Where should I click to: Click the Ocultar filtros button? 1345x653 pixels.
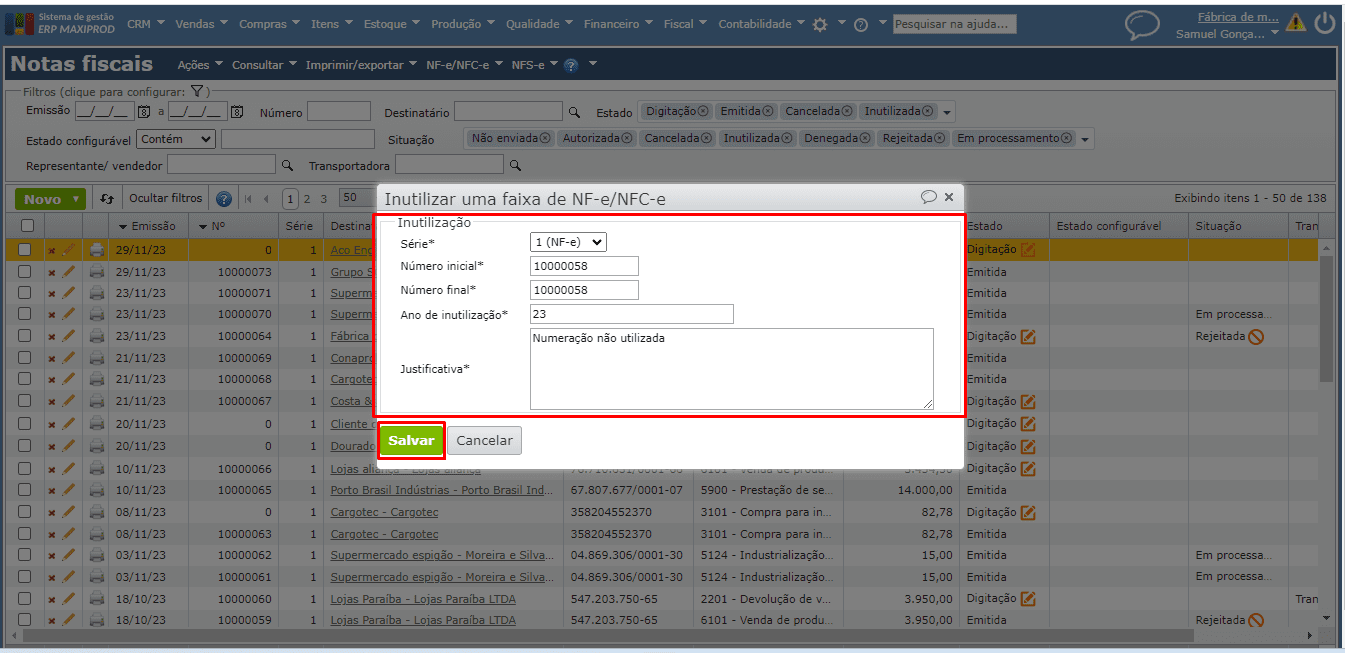pyautogui.click(x=166, y=198)
